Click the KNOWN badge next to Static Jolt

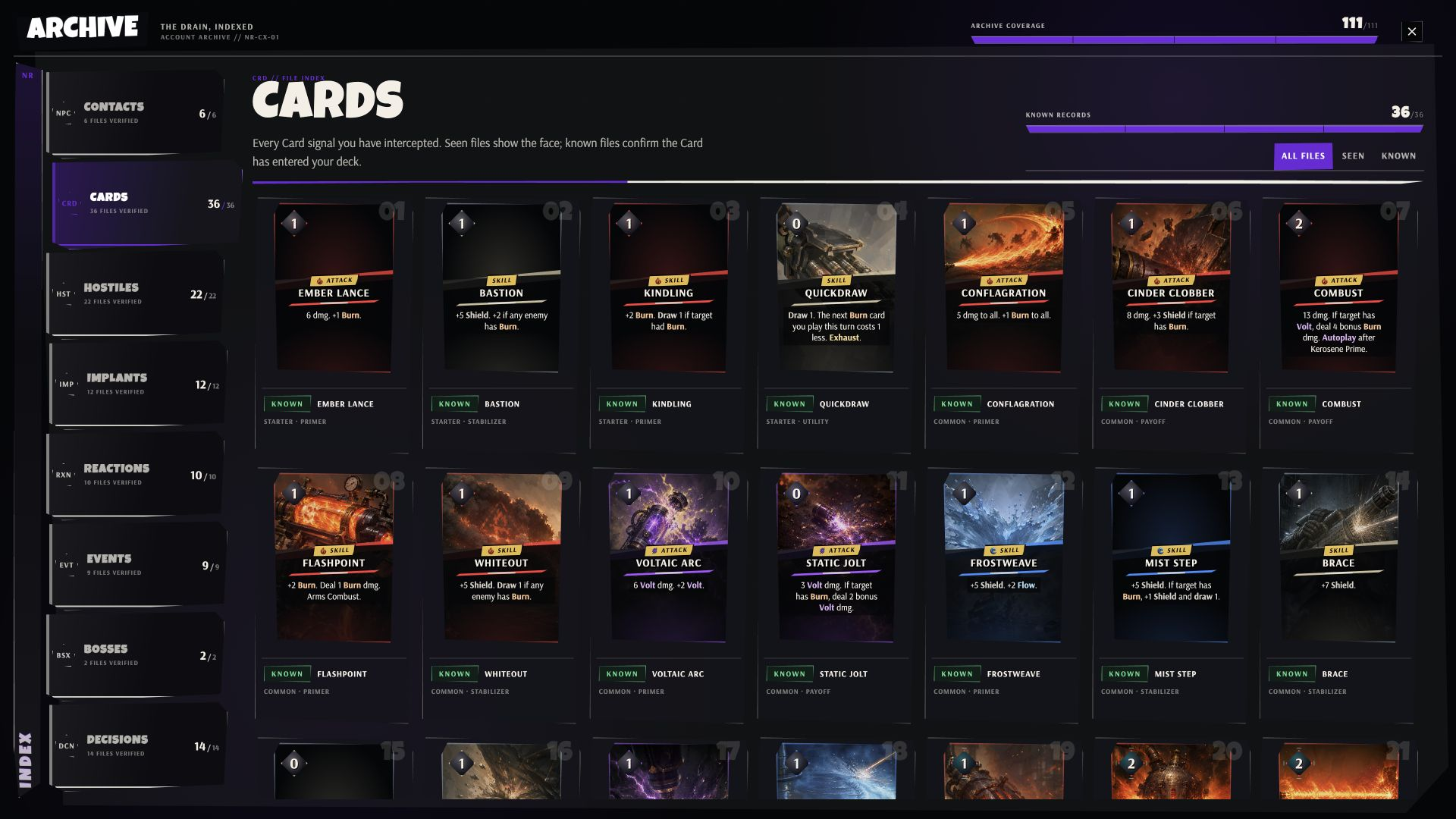(789, 674)
